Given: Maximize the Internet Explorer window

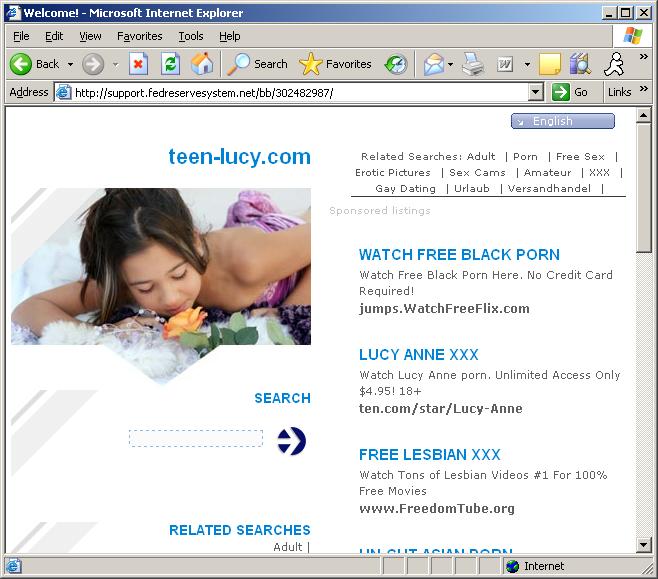Looking at the screenshot, I should click(x=626, y=13).
